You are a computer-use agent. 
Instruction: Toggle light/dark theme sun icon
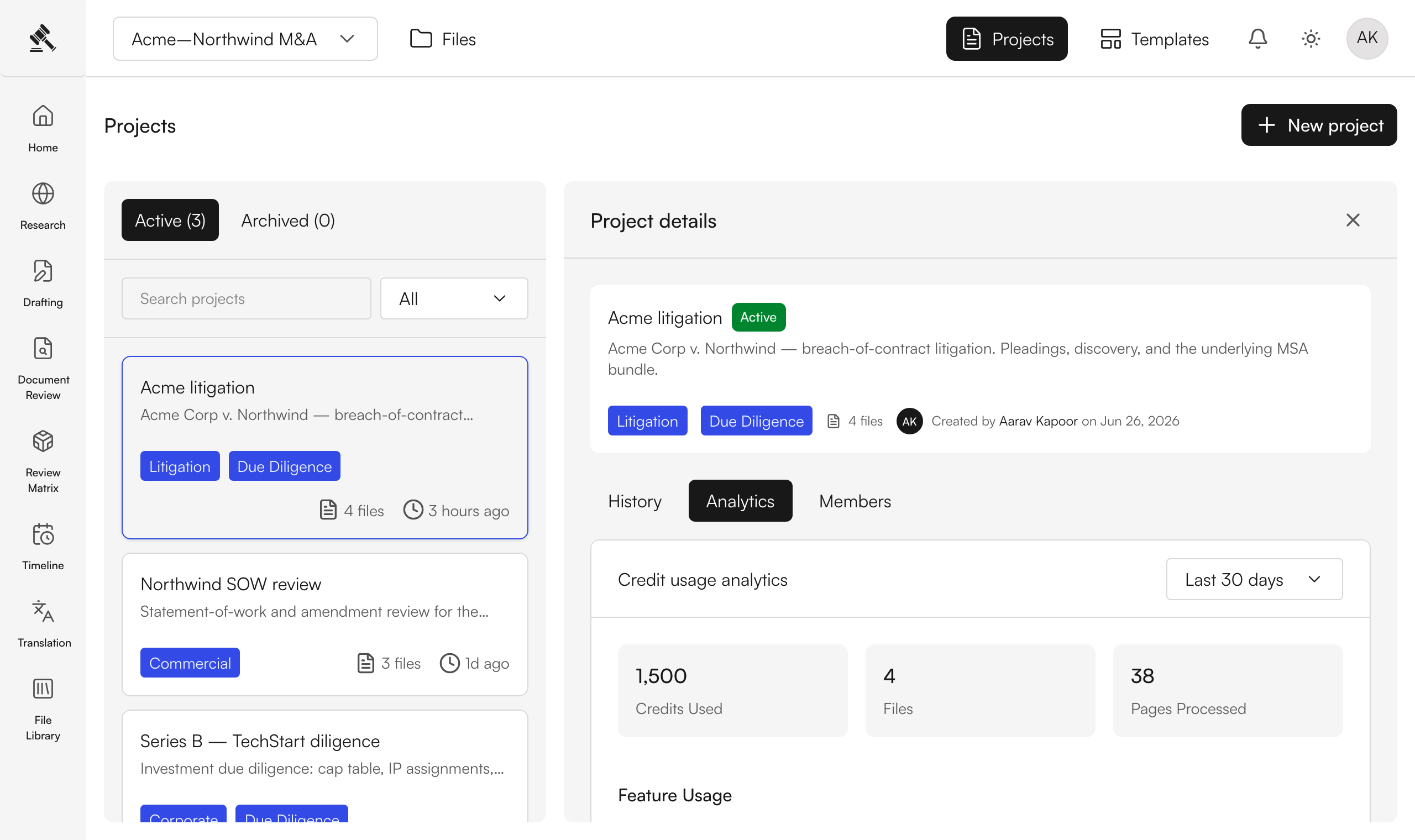[1311, 39]
